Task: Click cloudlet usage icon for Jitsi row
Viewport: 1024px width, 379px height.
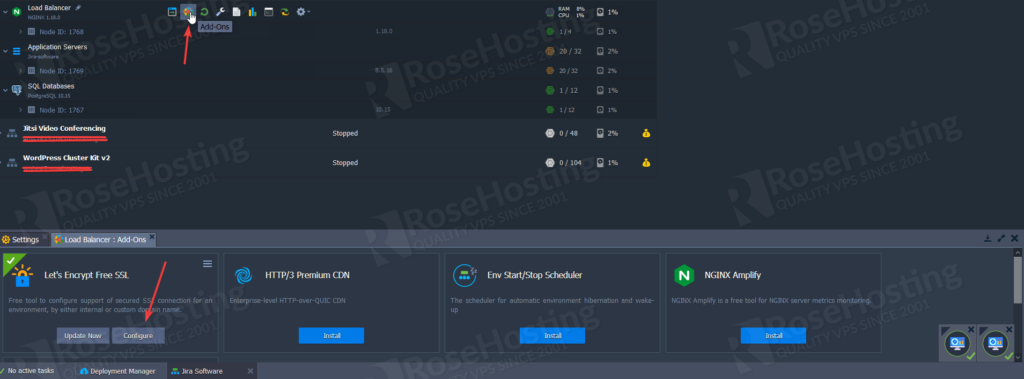Action: 550,133
